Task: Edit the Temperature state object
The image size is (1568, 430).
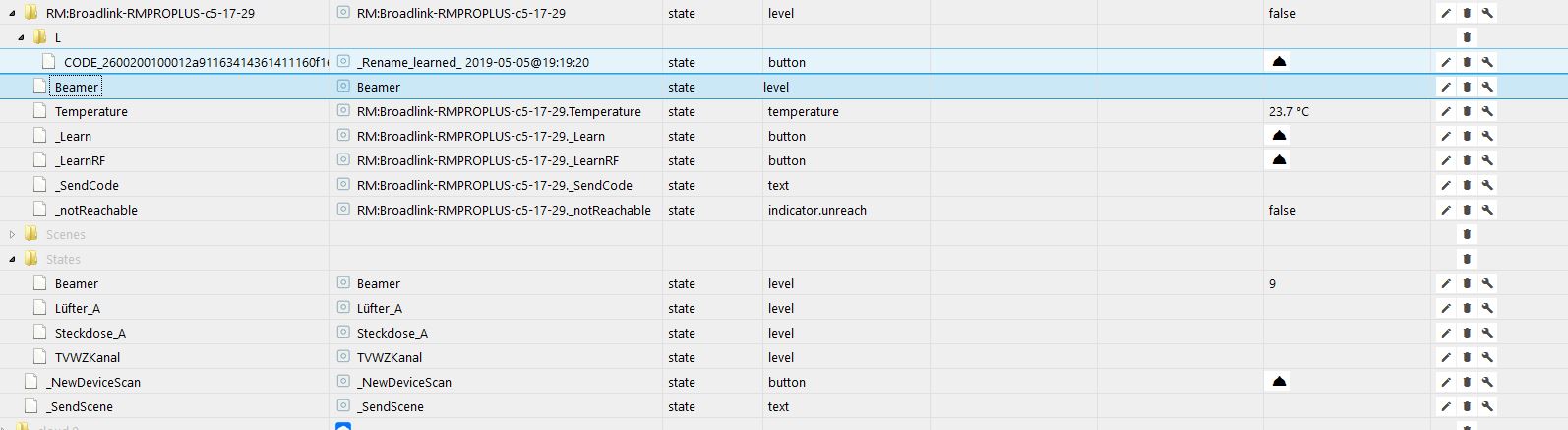Action: 1446,111
